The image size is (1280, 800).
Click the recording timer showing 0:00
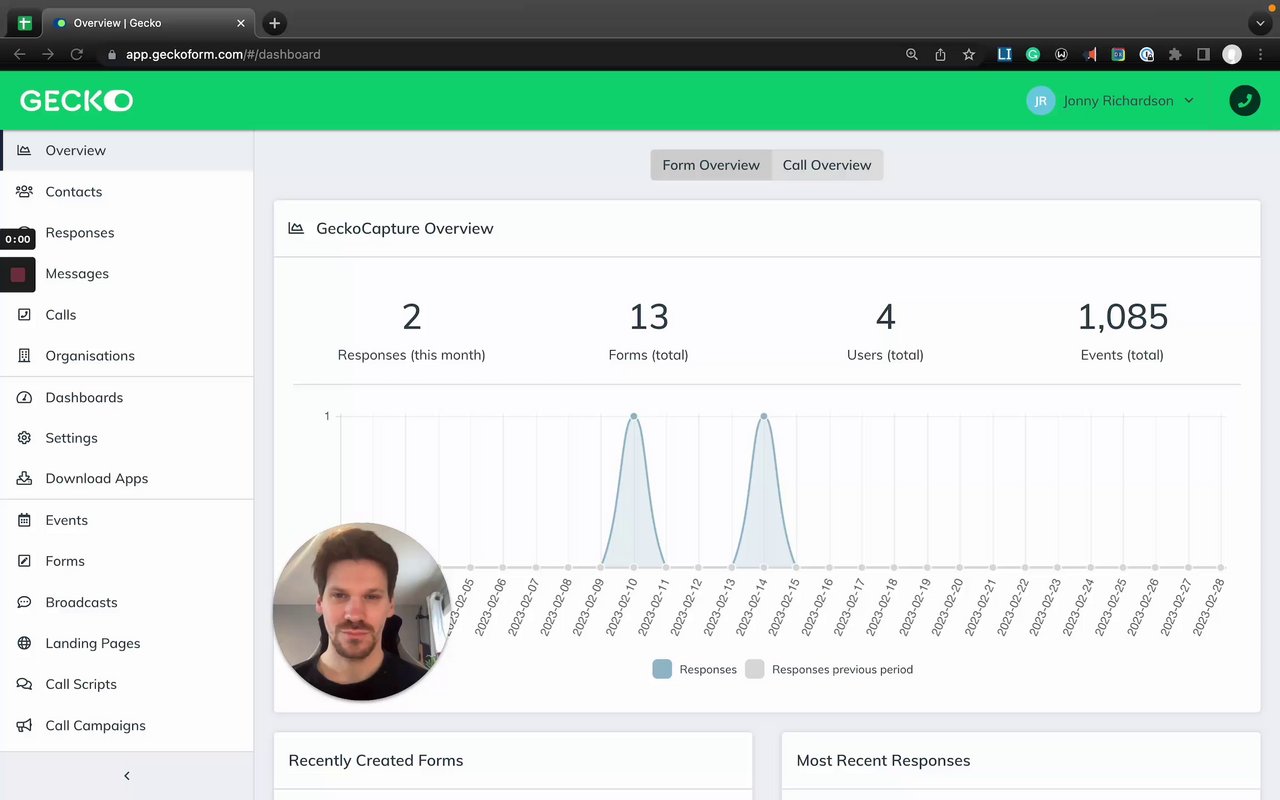[18, 239]
